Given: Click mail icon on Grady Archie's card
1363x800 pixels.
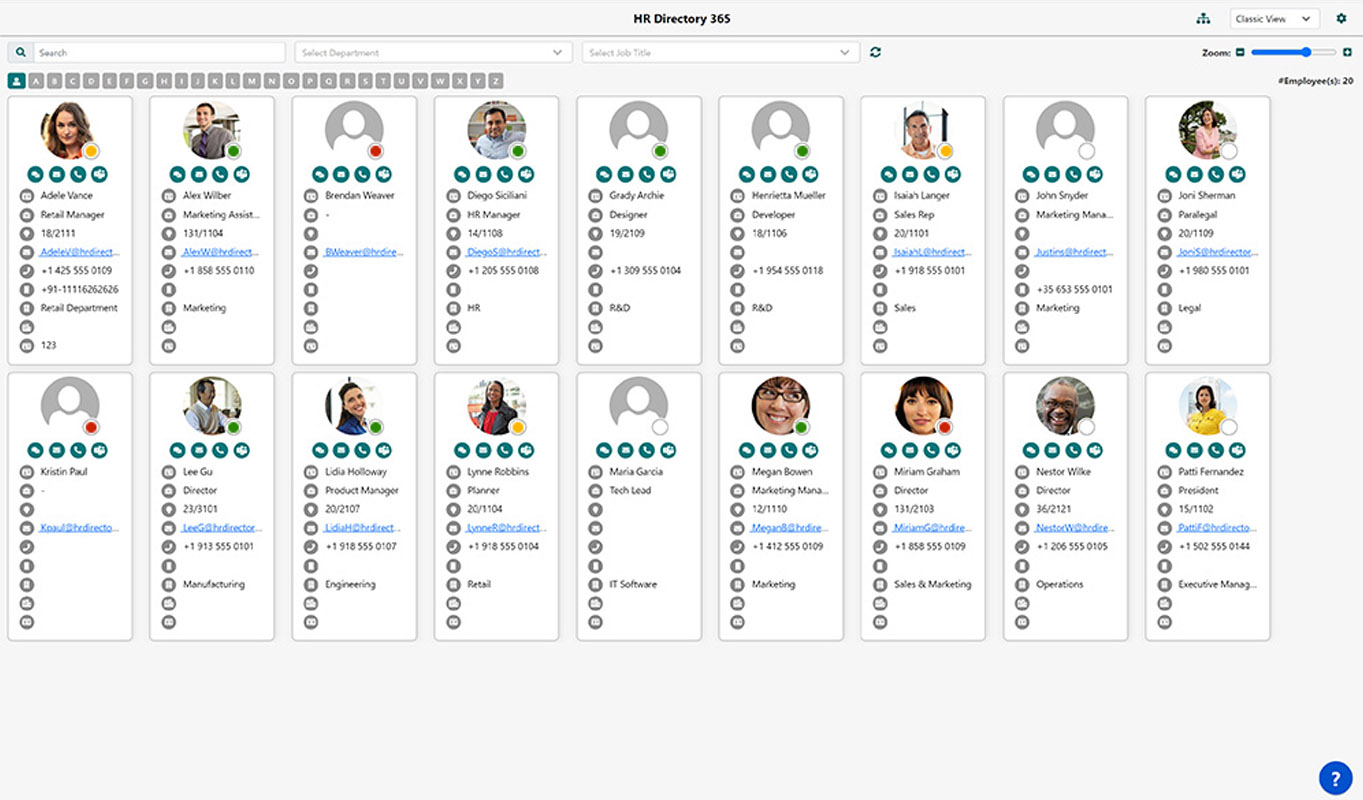Looking at the screenshot, I should [625, 174].
